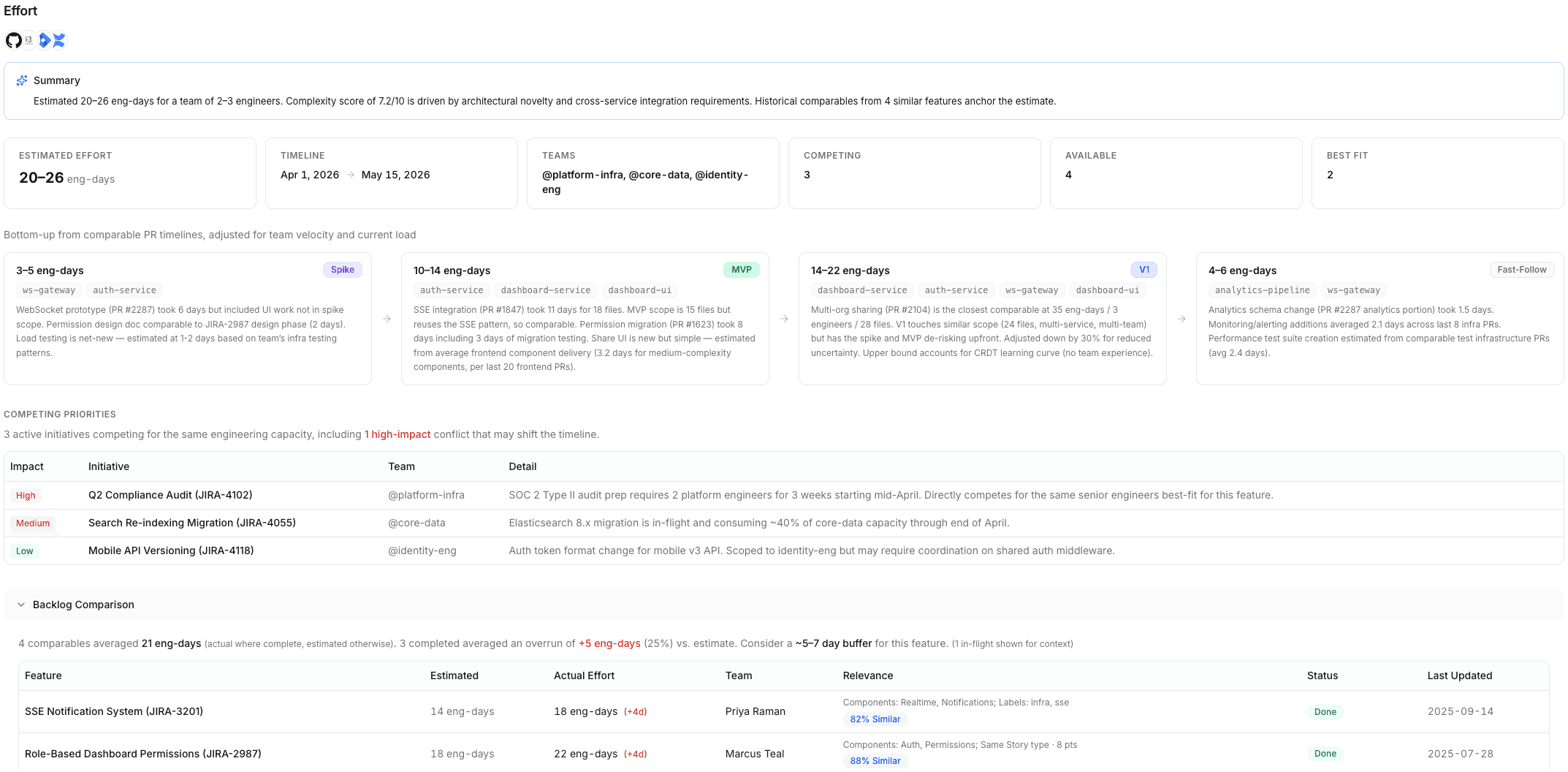
Task: Open Mobile API Versioning (JIRA-4118) initiative
Action: pos(171,550)
